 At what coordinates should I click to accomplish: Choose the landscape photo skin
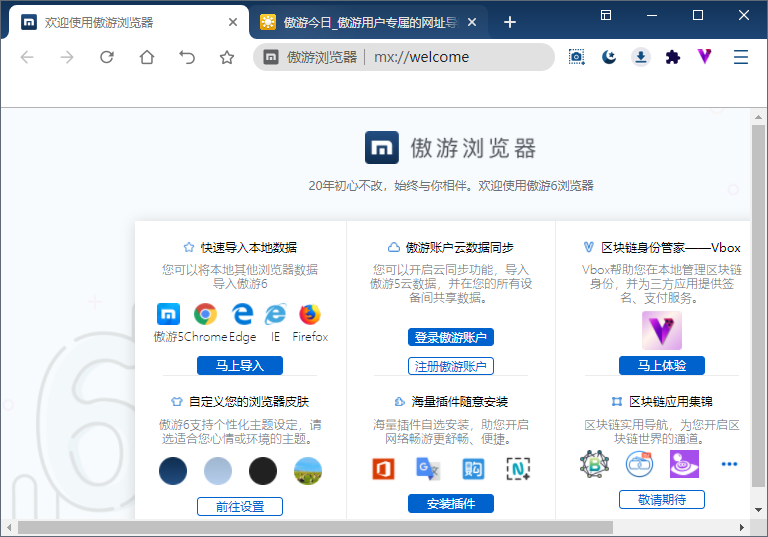[x=308, y=471]
